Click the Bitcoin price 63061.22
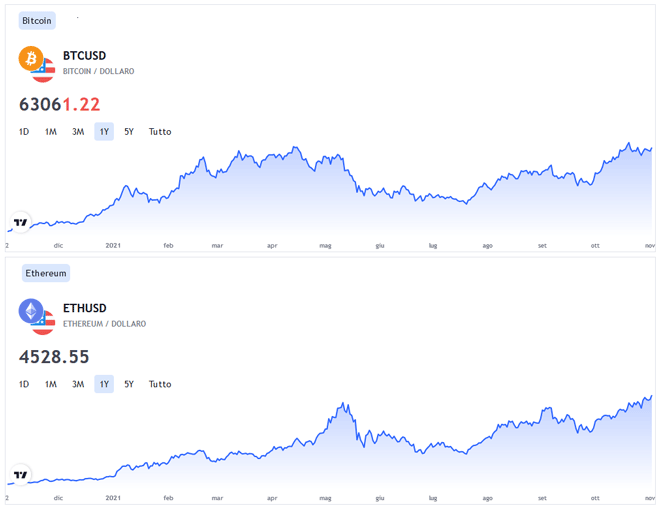Screen dimensions: 660x507 [60, 104]
